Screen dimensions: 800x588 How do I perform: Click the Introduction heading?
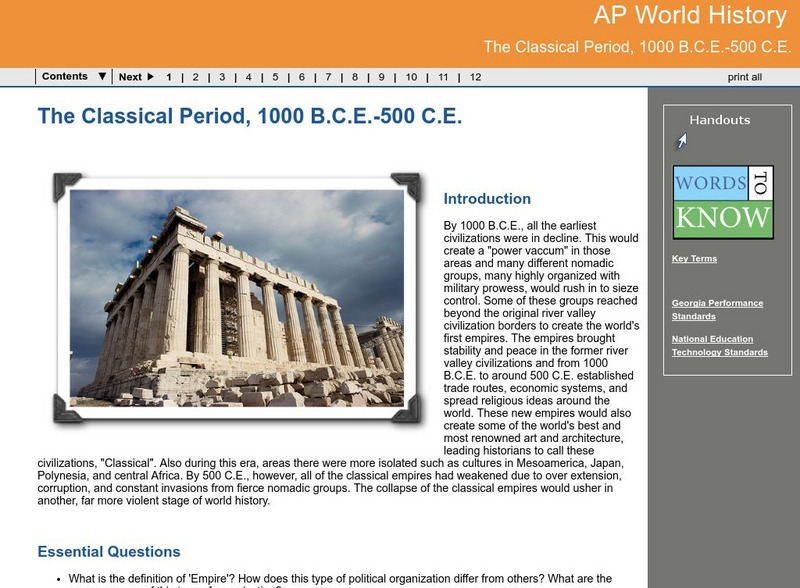click(487, 199)
